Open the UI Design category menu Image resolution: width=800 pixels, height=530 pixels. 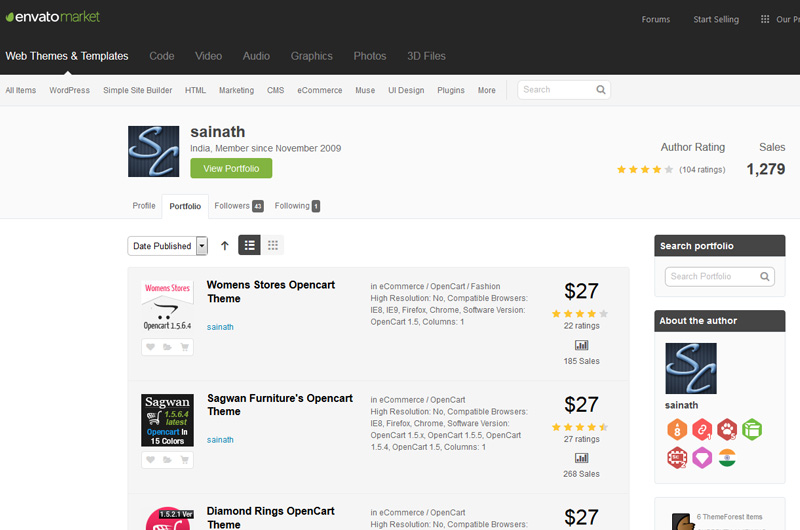coord(406,90)
